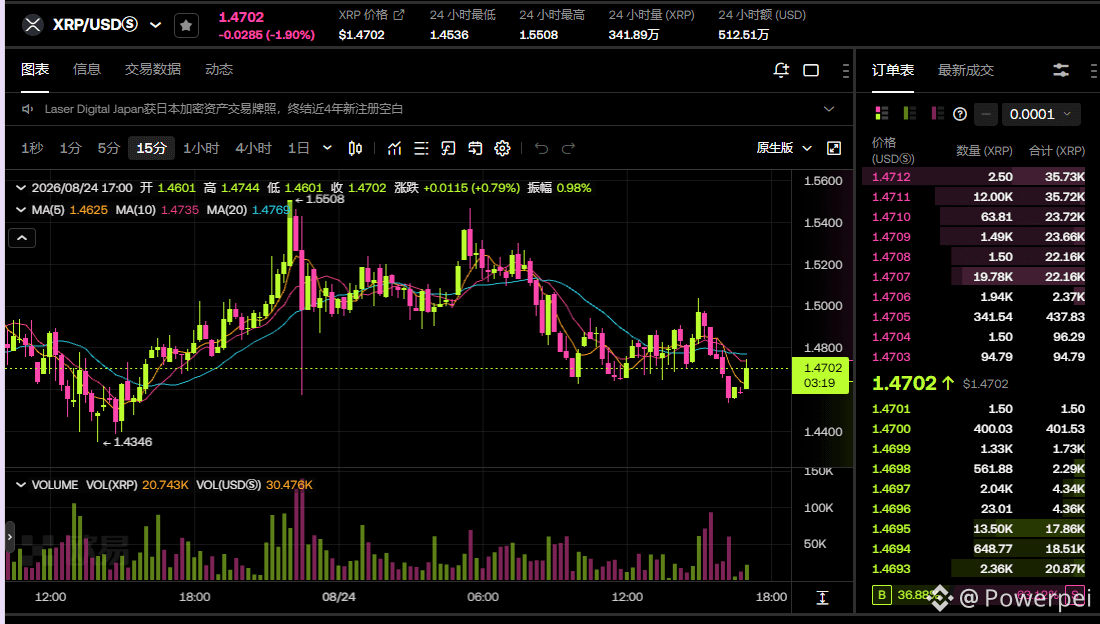The width and height of the screenshot is (1100, 624).
Task: Select the 订单表 order book tab
Action: pos(893,70)
